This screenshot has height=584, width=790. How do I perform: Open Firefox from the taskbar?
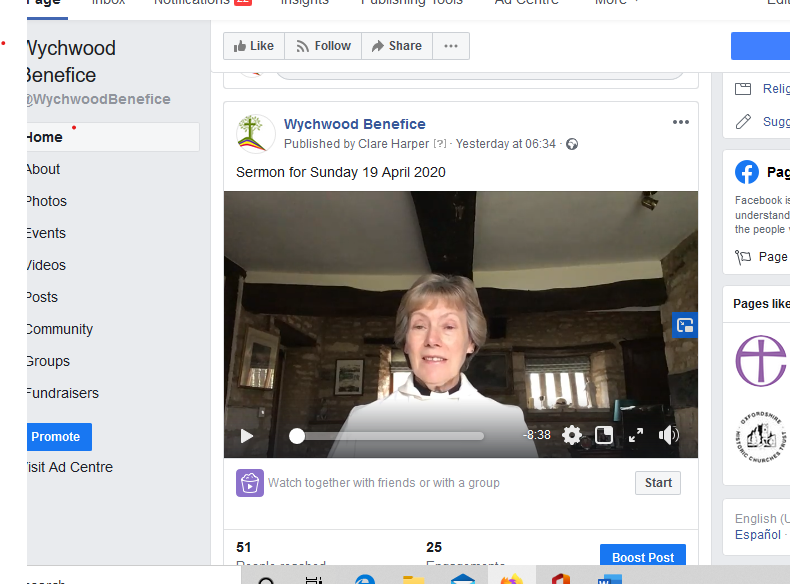(x=512, y=579)
